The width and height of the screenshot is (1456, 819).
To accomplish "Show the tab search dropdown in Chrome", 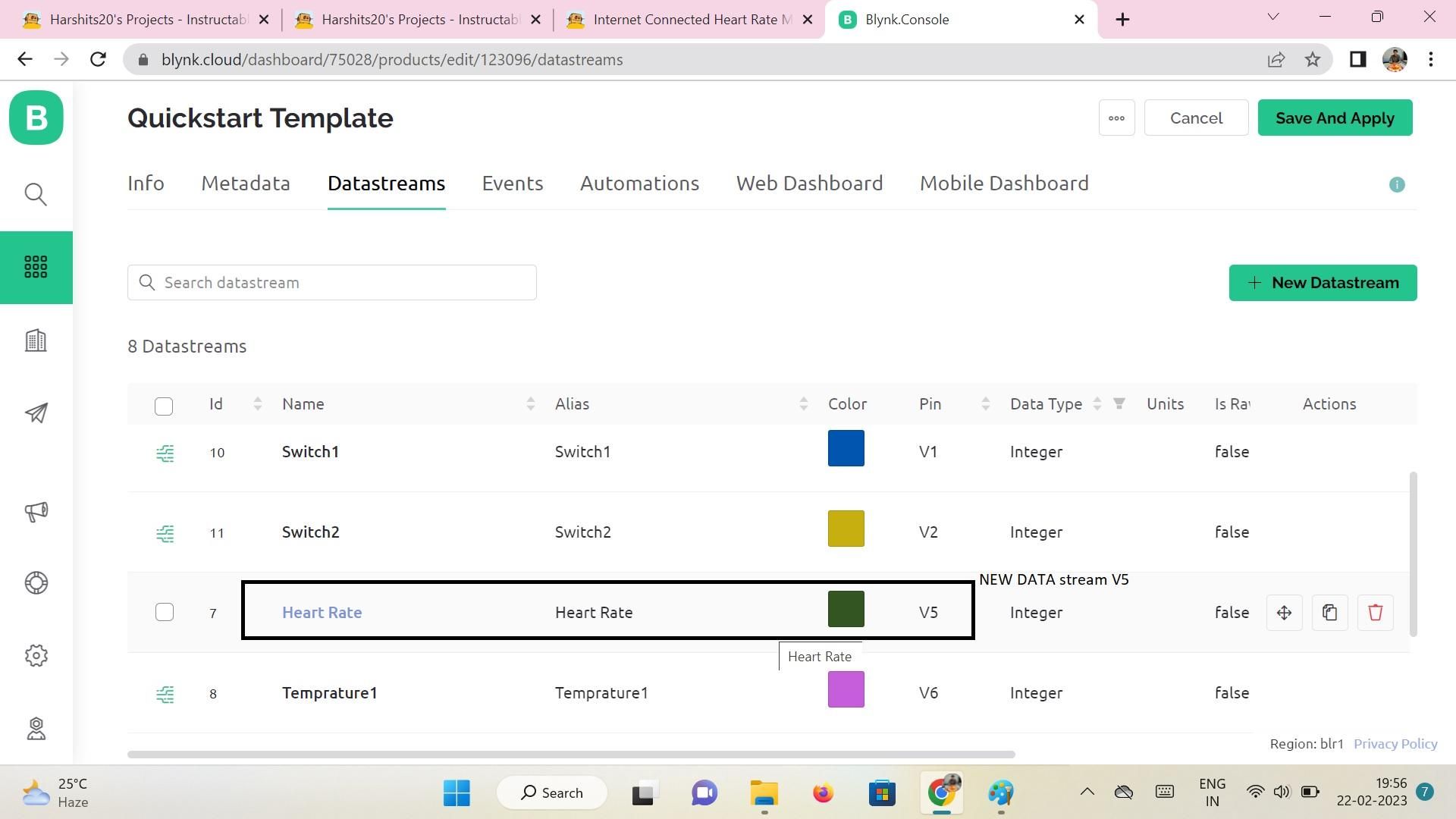I will (1273, 17).
